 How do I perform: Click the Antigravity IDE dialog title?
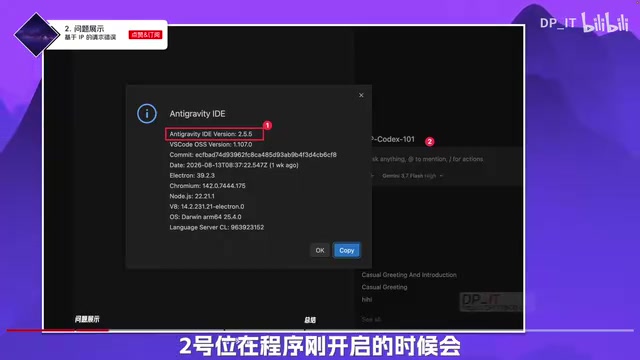(197, 114)
